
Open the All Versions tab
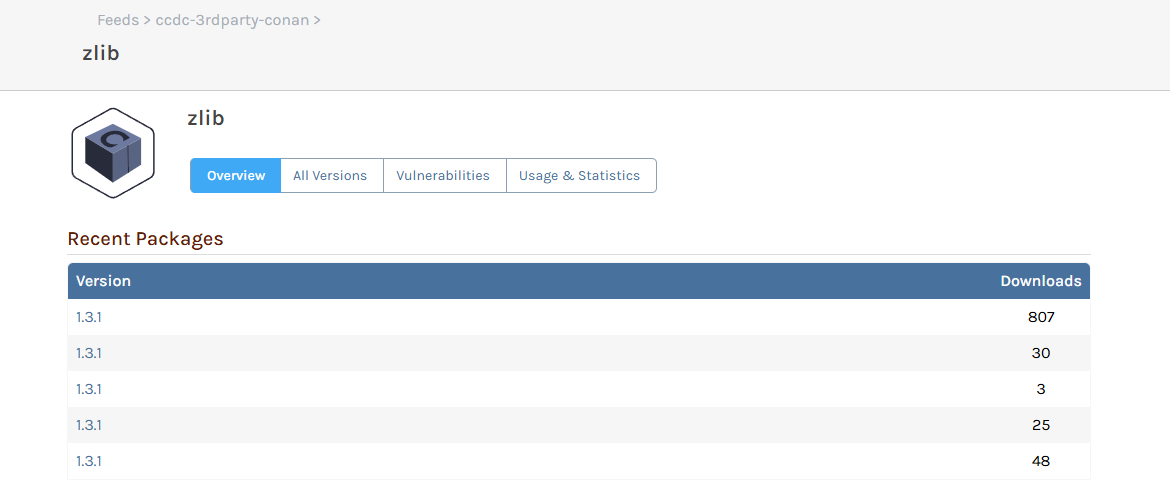coord(330,175)
